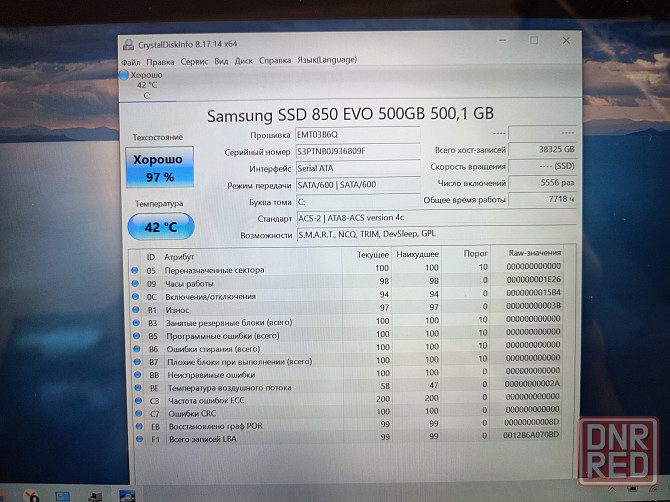Open Yandex browser from the taskbar
Screen dimensions: 670x502
(x=31, y=496)
